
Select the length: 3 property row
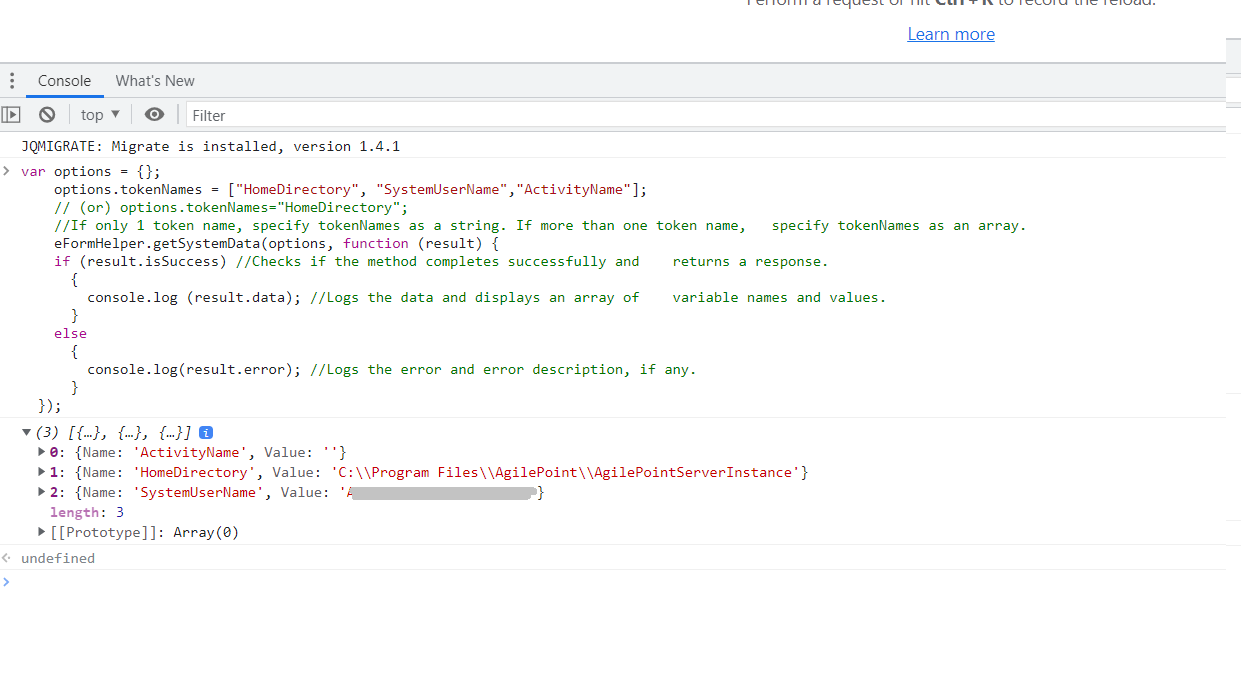pos(87,512)
